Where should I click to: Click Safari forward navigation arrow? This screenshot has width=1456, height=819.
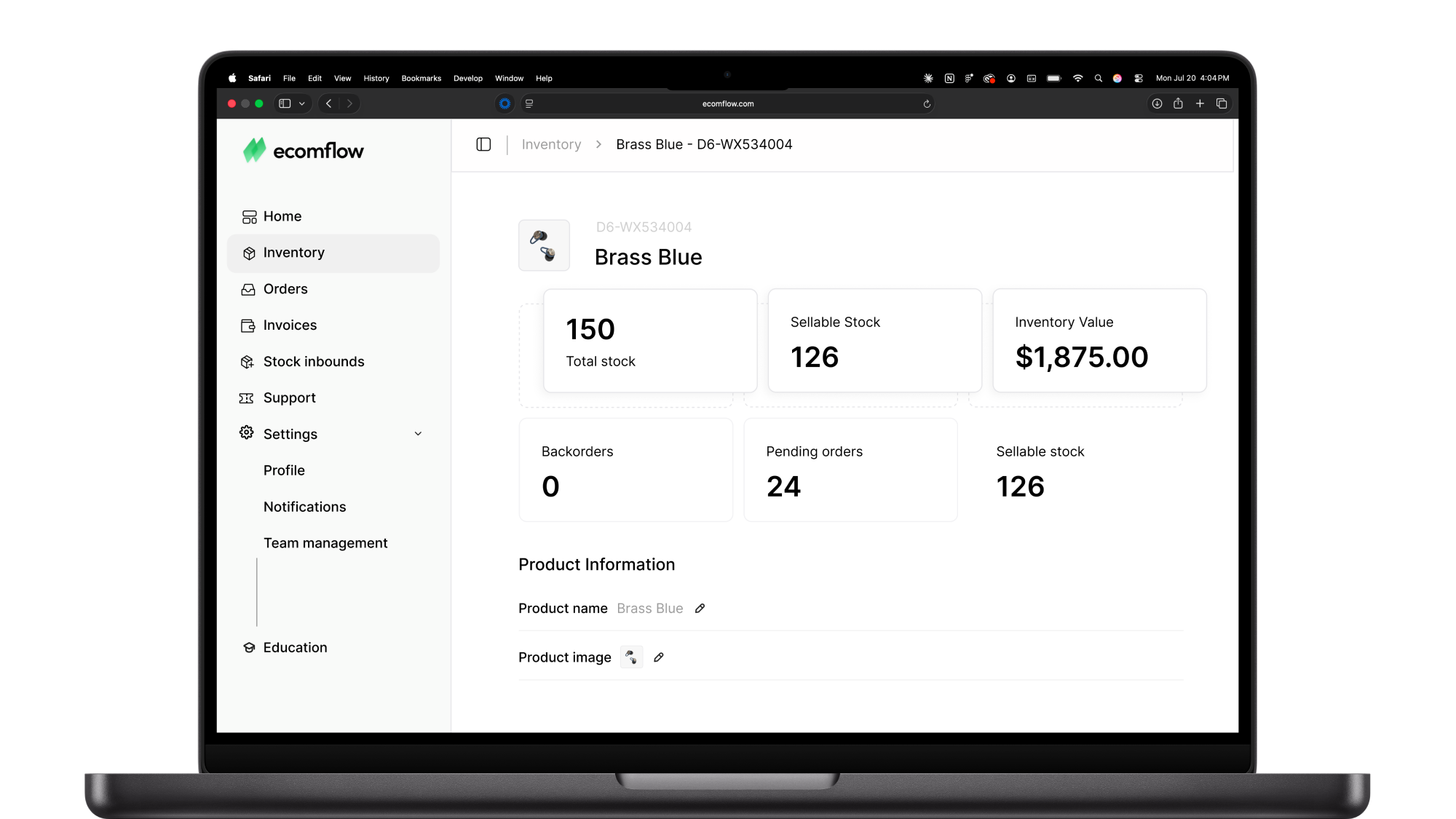point(349,104)
